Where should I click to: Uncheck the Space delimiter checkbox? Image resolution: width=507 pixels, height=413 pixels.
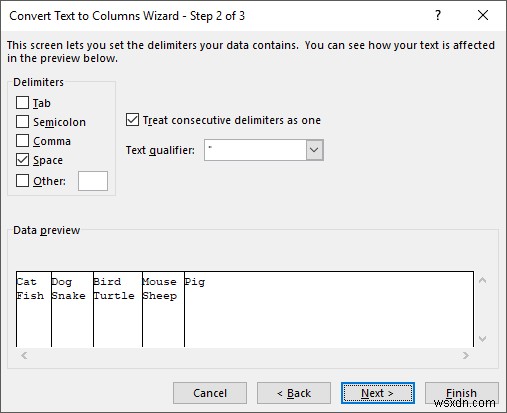click(22, 160)
